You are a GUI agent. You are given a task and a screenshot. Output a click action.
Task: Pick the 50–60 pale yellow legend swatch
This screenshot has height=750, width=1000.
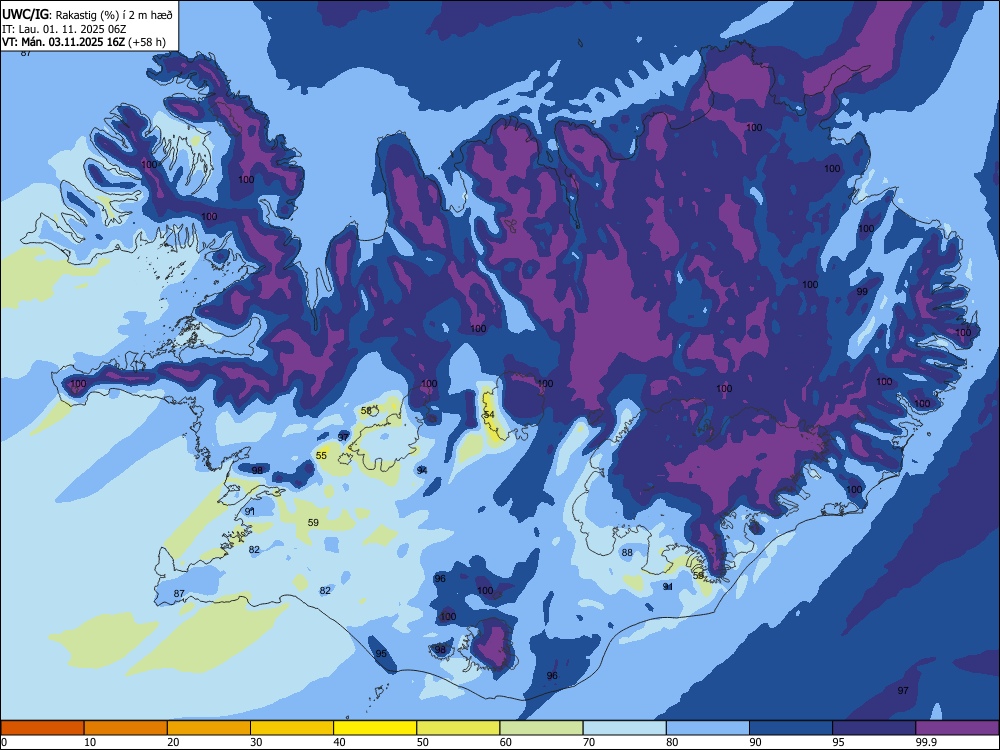458,728
